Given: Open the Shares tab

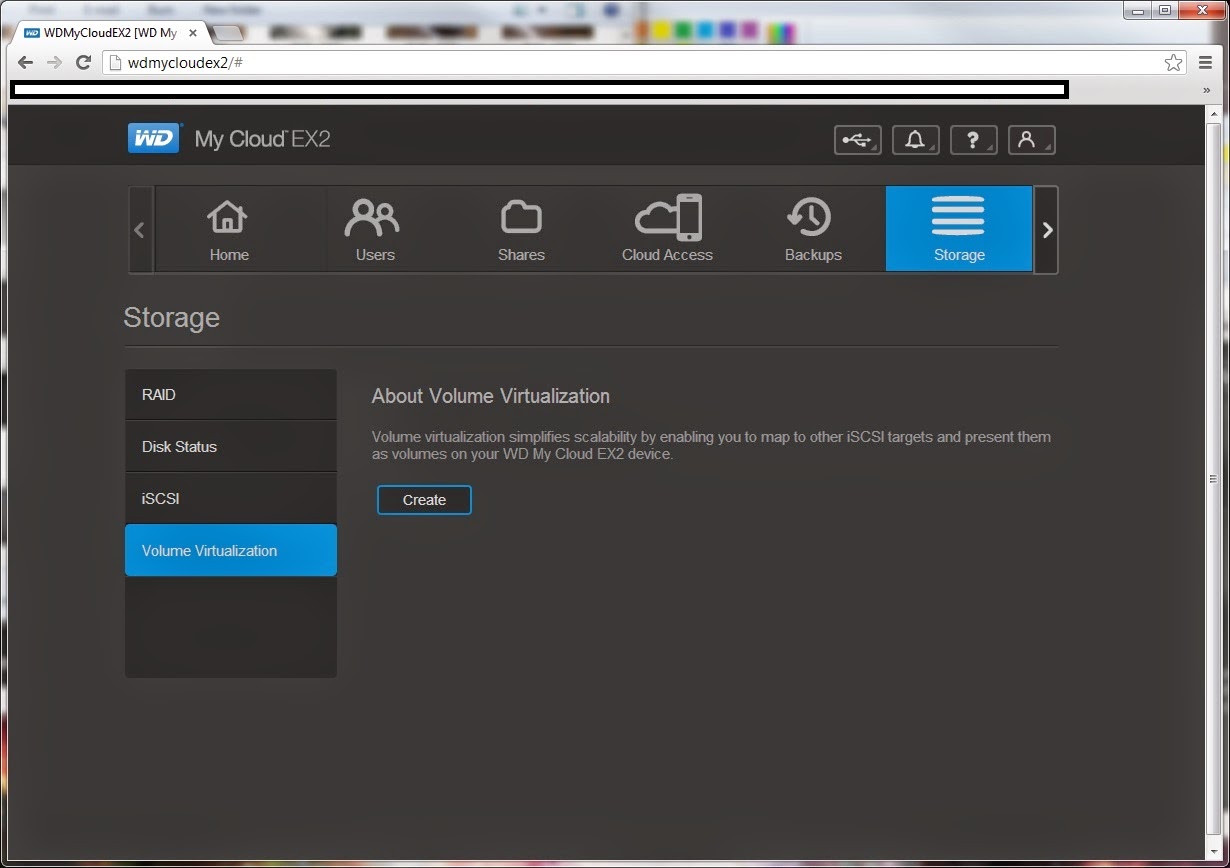Looking at the screenshot, I should 521,229.
